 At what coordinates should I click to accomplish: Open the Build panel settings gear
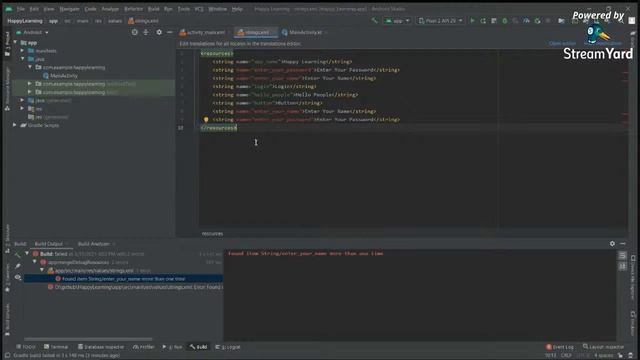[612, 243]
